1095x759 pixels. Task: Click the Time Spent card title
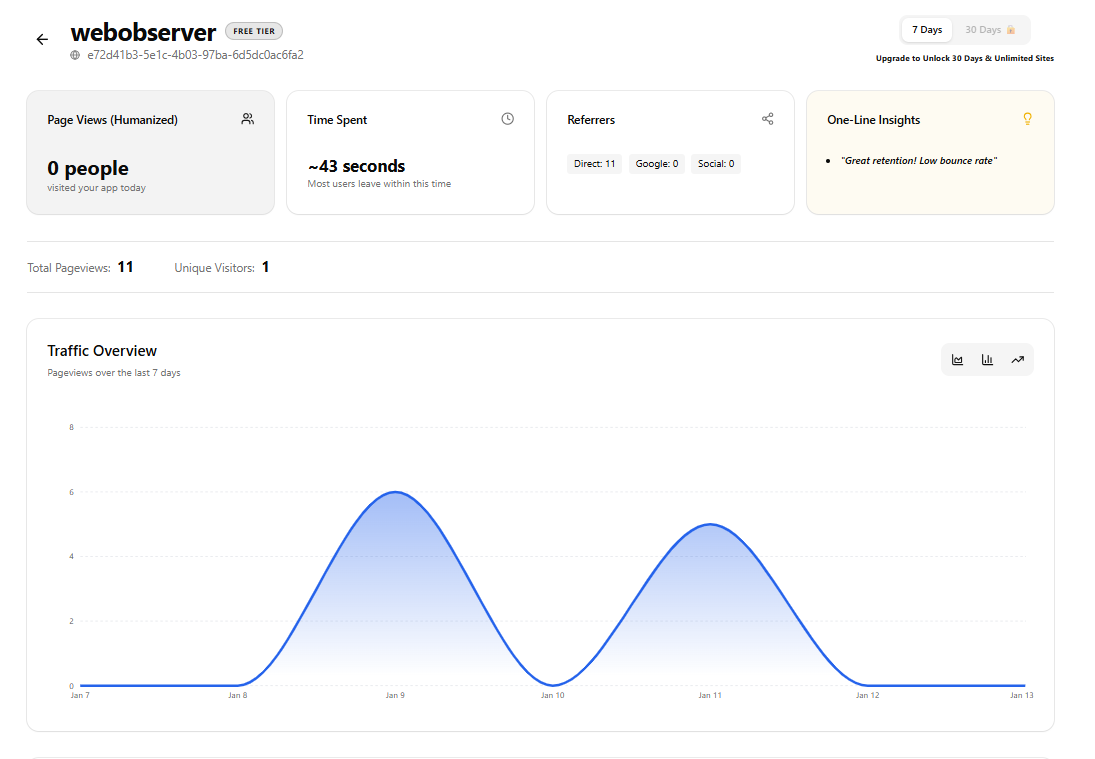[337, 120]
